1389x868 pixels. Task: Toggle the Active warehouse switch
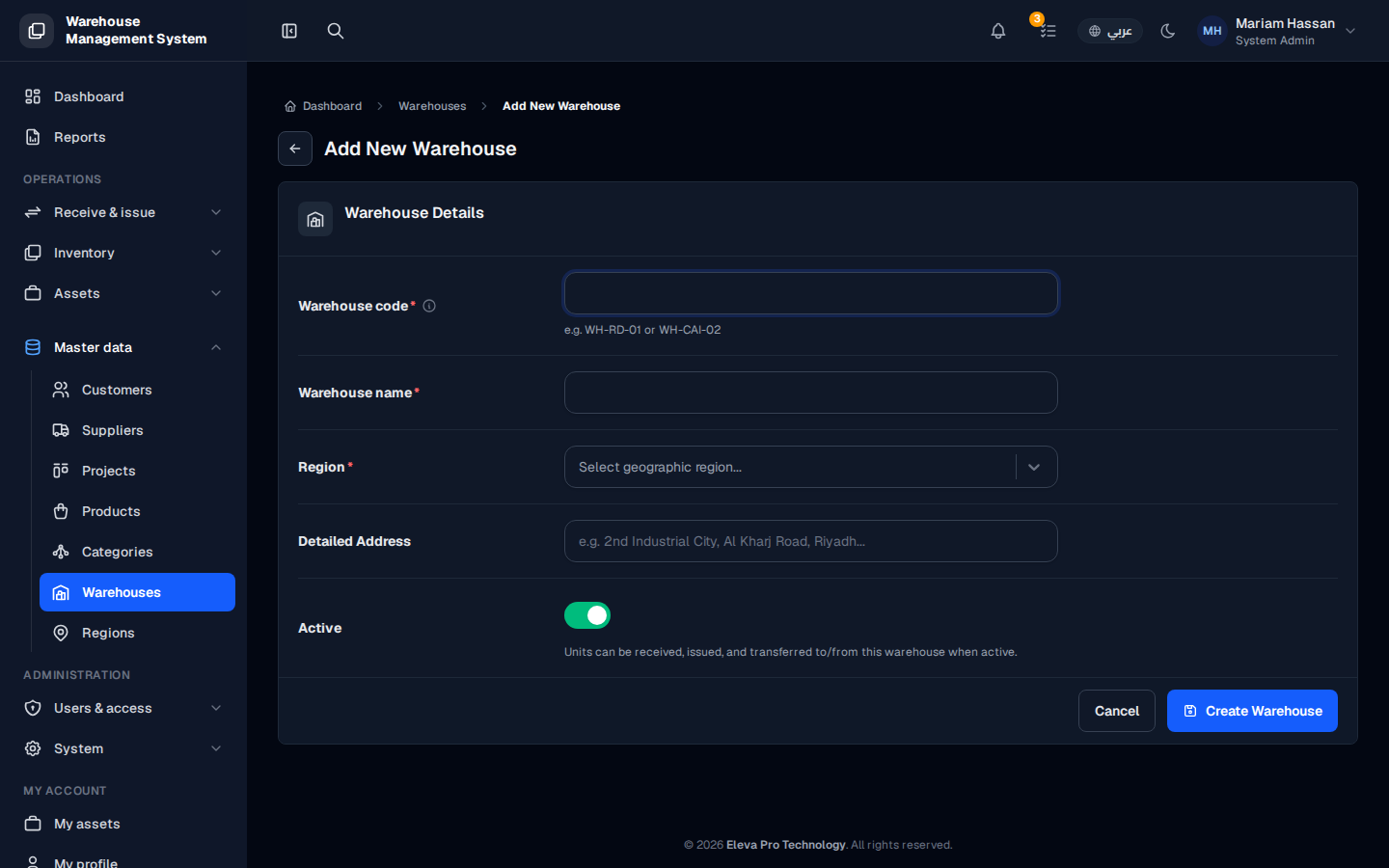tap(587, 615)
